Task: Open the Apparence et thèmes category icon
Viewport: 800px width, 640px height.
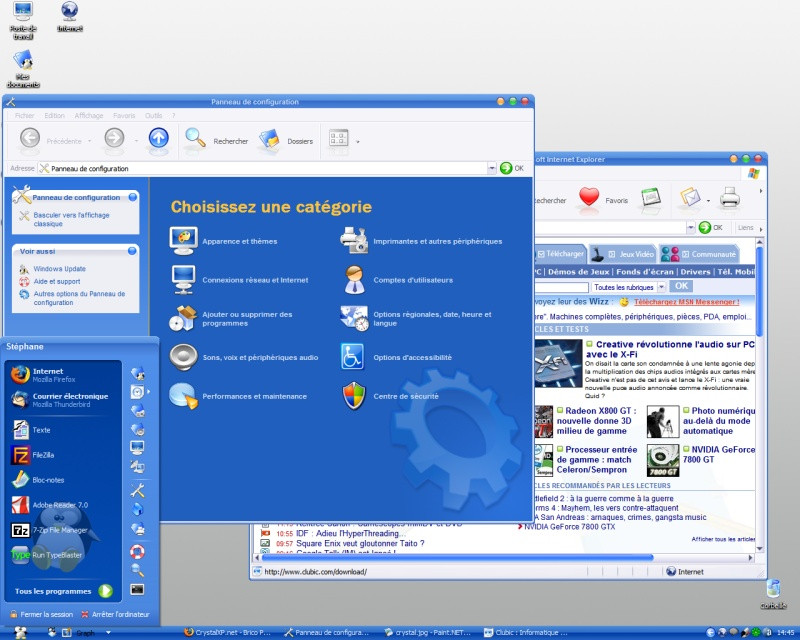Action: [183, 240]
